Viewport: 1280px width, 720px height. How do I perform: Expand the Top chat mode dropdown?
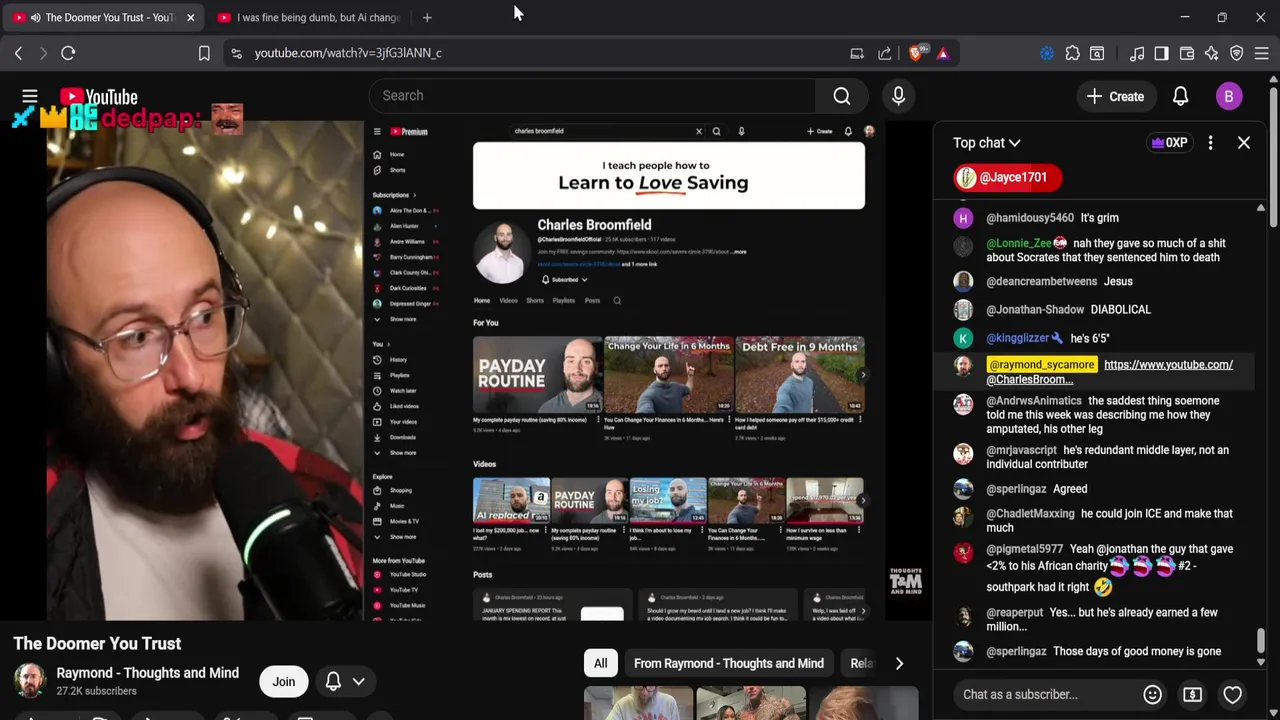tap(986, 143)
